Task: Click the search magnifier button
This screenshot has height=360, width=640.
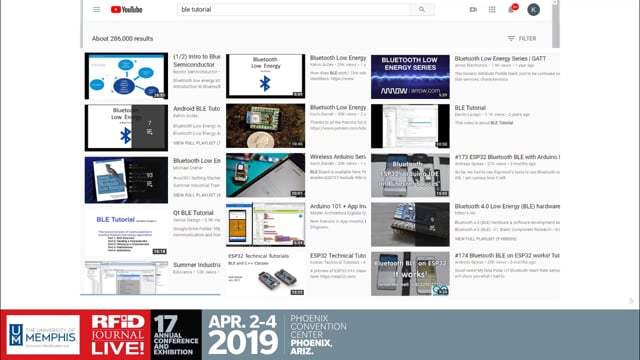Action: (x=422, y=9)
